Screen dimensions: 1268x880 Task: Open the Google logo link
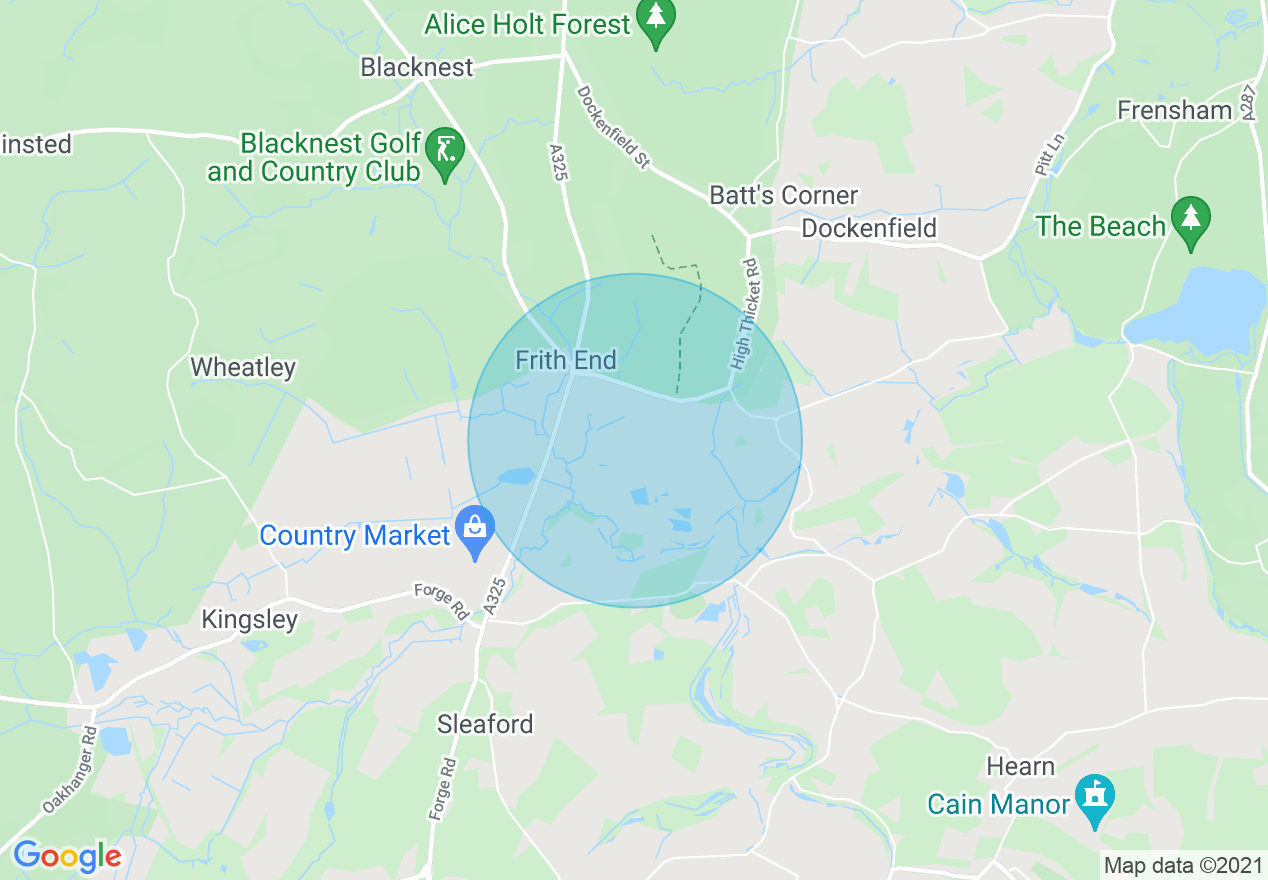coord(68,857)
